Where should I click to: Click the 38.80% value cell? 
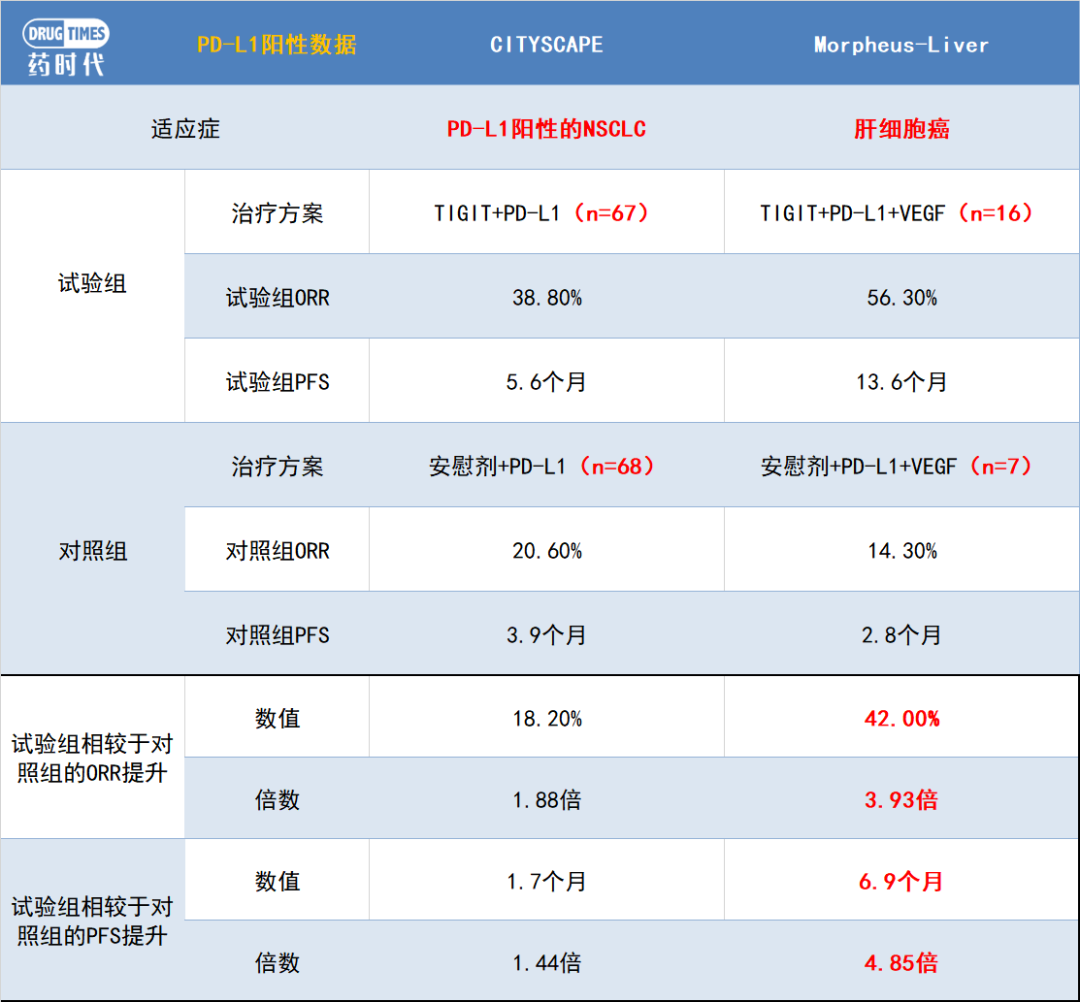(x=546, y=298)
